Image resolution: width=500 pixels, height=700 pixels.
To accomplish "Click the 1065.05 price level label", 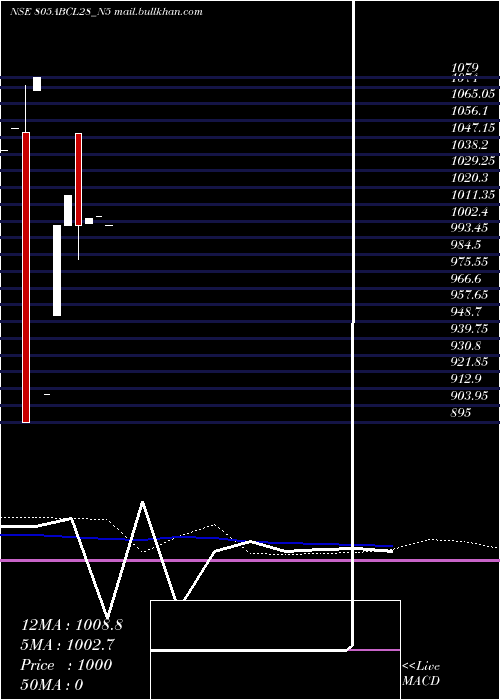I will (473, 94).
